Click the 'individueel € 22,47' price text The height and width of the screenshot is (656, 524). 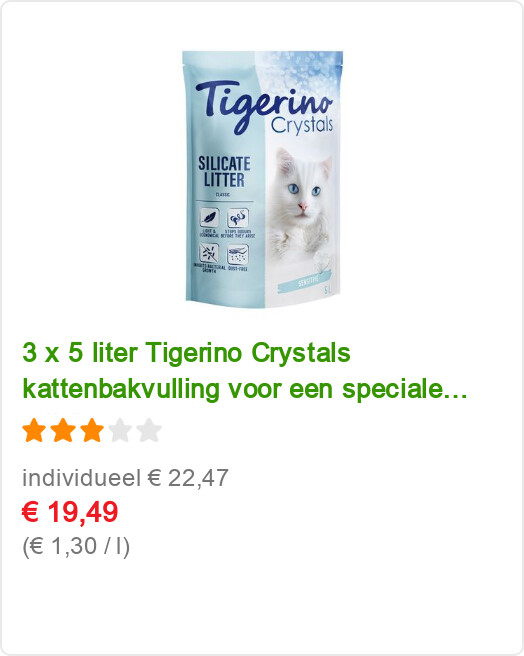(x=125, y=478)
